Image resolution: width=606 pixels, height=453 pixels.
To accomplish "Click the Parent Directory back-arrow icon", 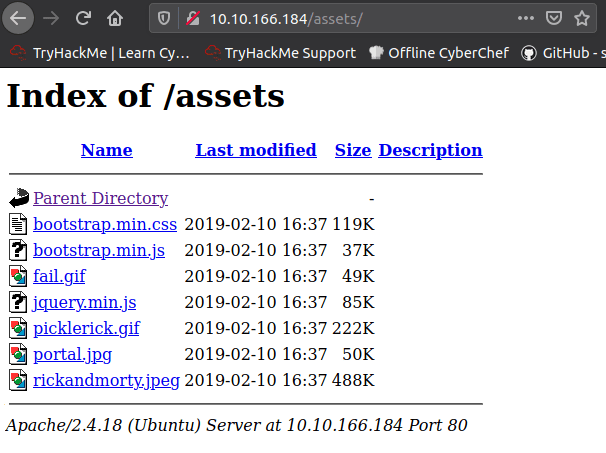I will pyautogui.click(x=19, y=198).
